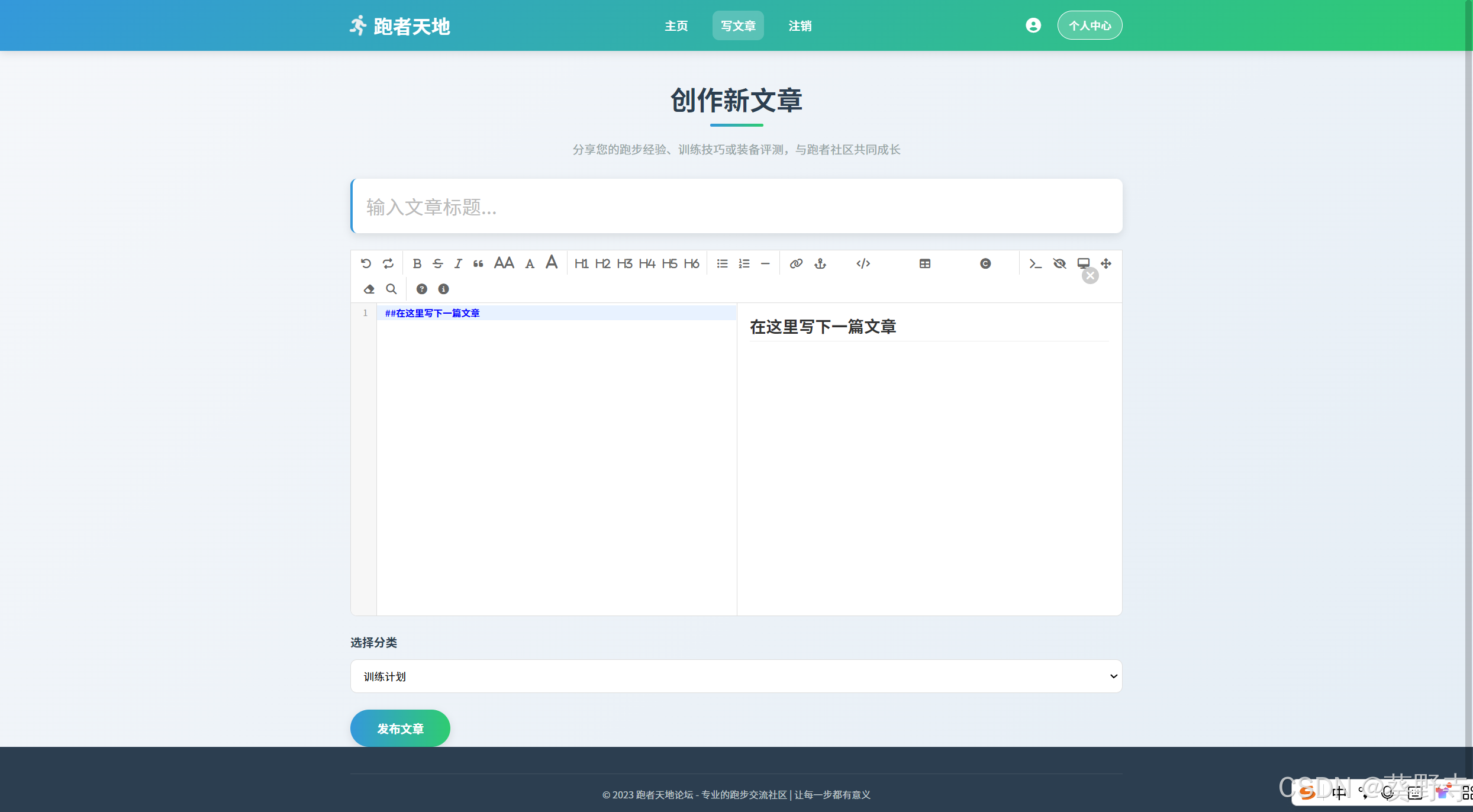Insert H2 heading

click(x=602, y=263)
